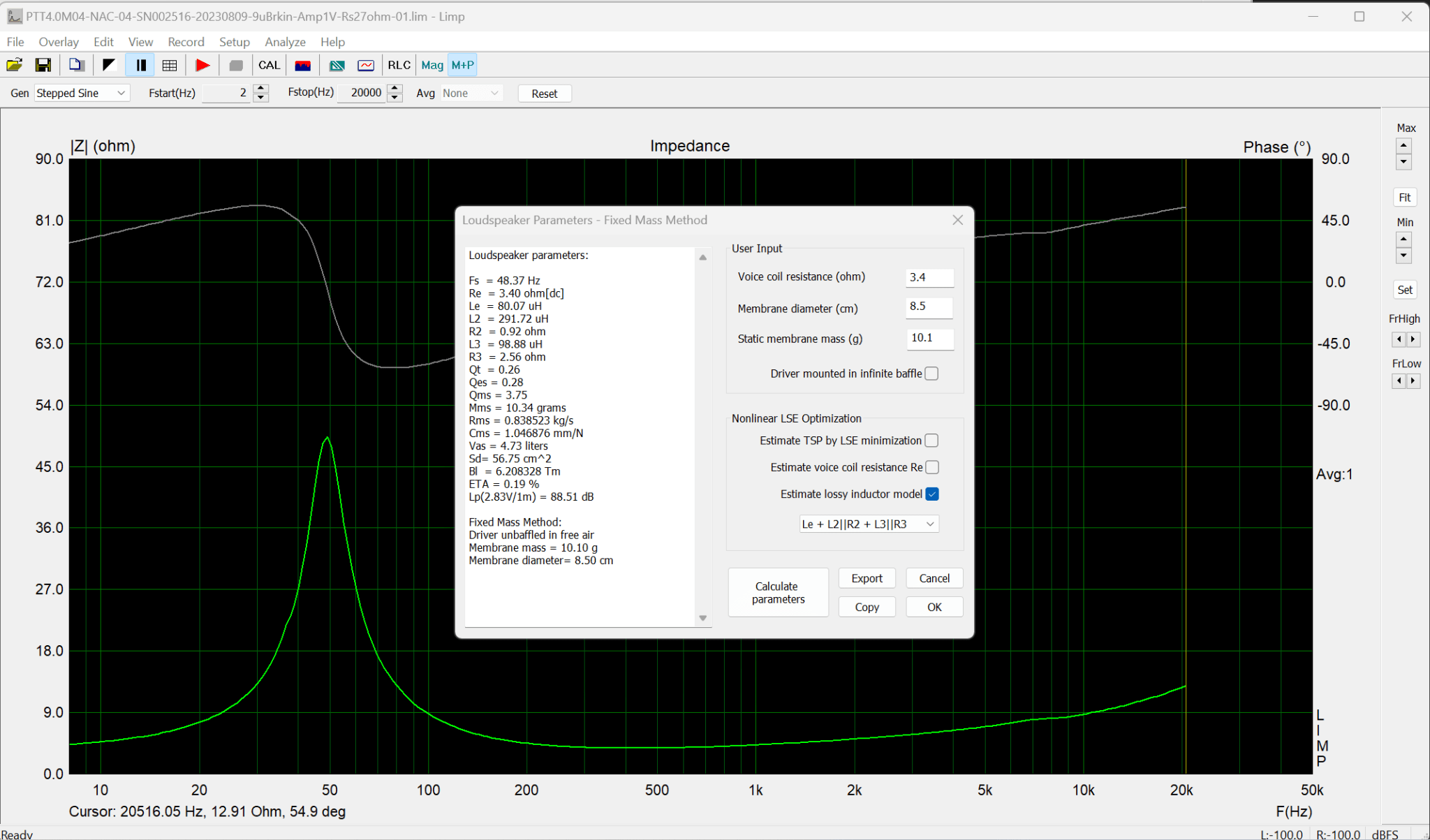Viewport: 1430px width, 840px height.
Task: Decrease the graph Min with the down arrow
Action: click(1403, 256)
